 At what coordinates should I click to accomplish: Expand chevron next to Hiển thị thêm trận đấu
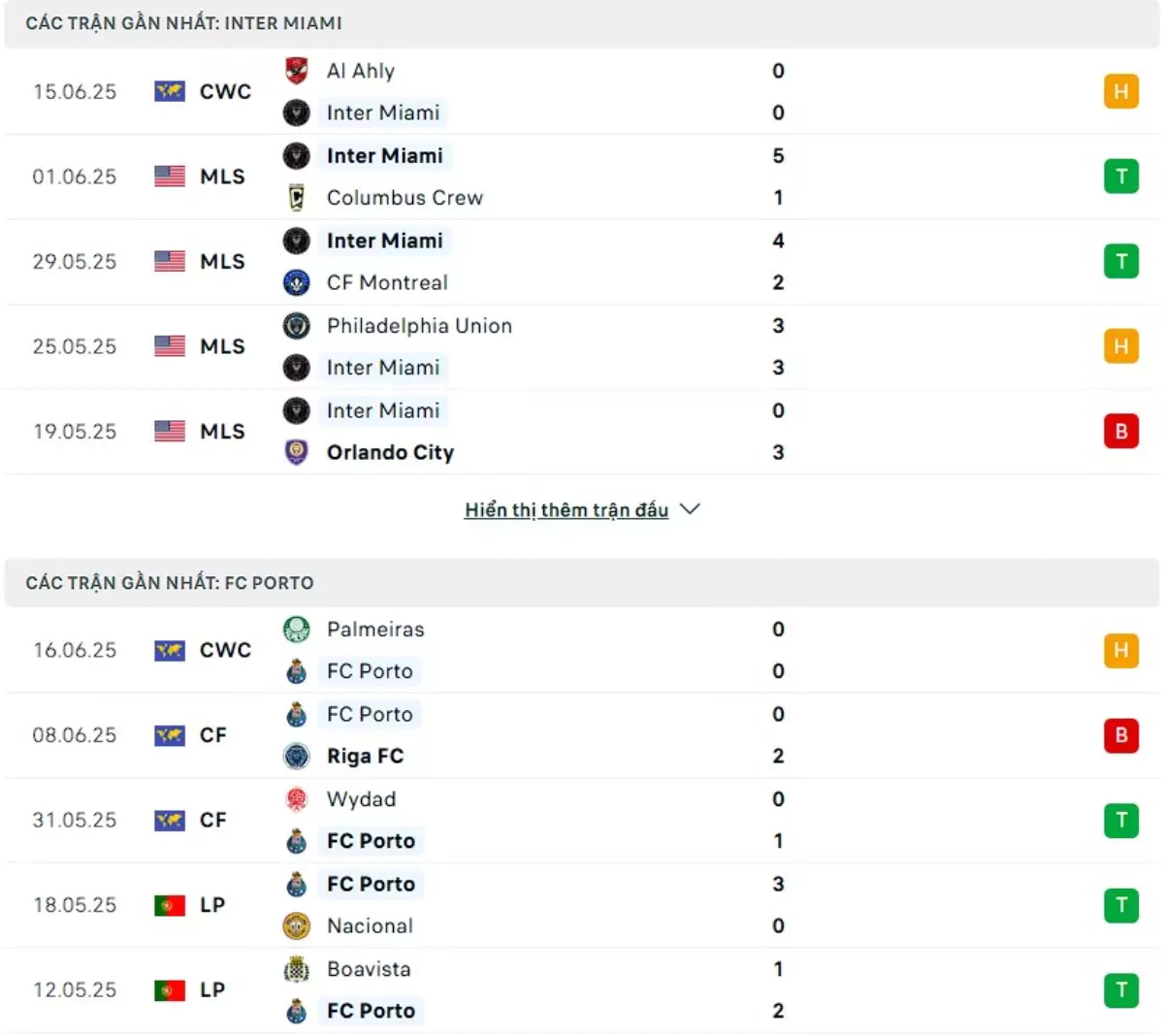(x=690, y=509)
